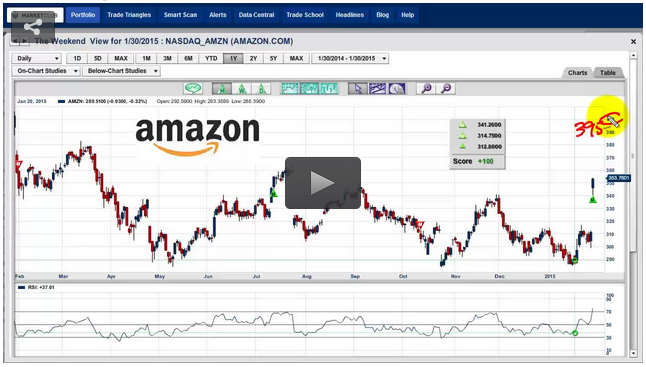Viewport: 646px width, 367px height.
Task: Play the Amazon chart video
Action: [x=323, y=182]
